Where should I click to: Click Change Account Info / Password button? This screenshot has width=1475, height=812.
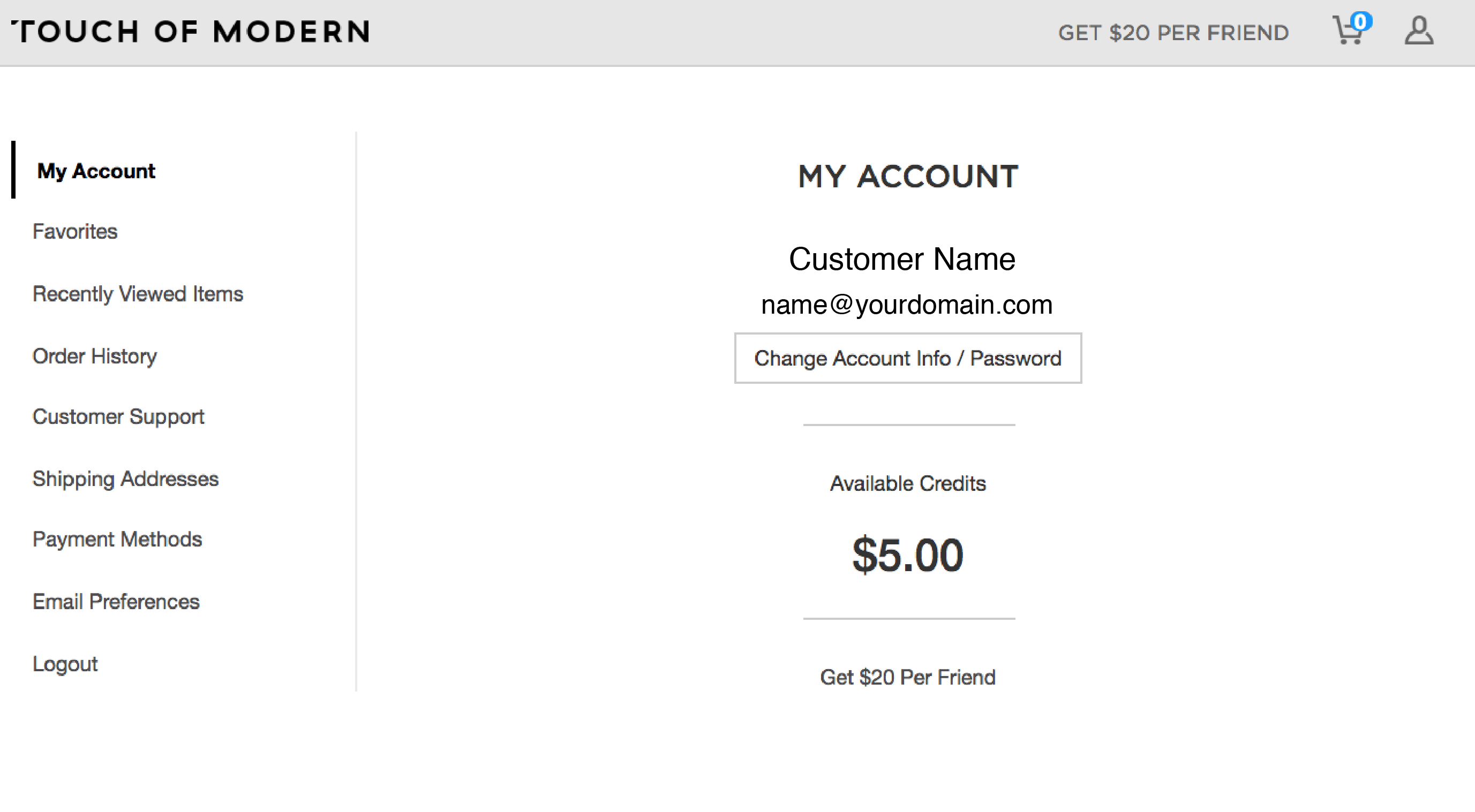coord(908,358)
